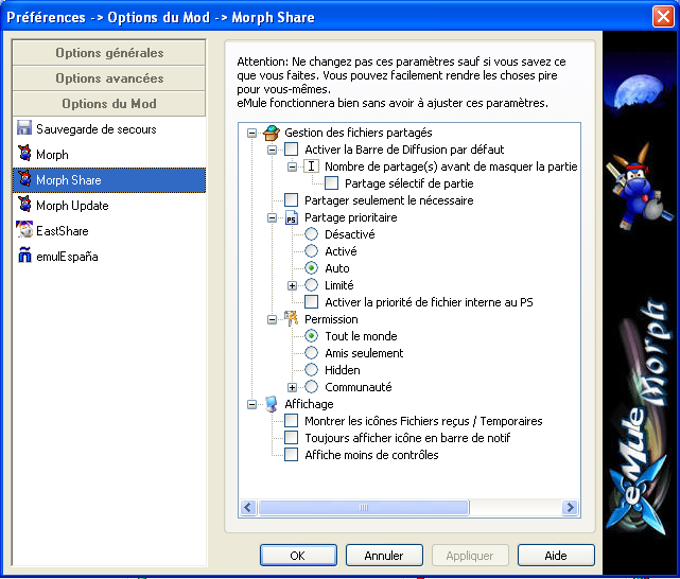This screenshot has height=579, width=680.
Task: Enable Activer la Barre de Diffusion par défaut
Action: tap(291, 150)
